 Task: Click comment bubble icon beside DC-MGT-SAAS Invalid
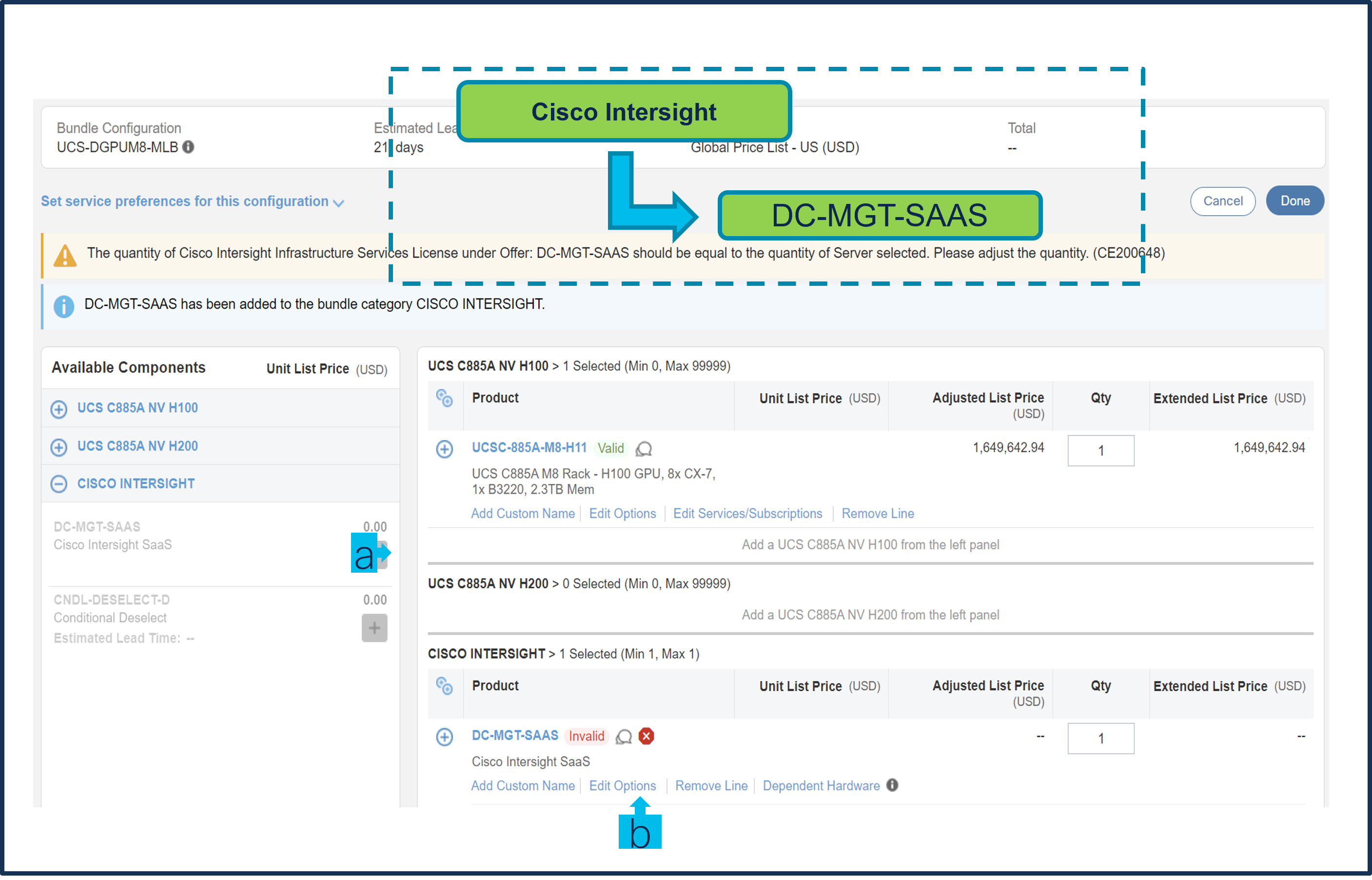(624, 737)
